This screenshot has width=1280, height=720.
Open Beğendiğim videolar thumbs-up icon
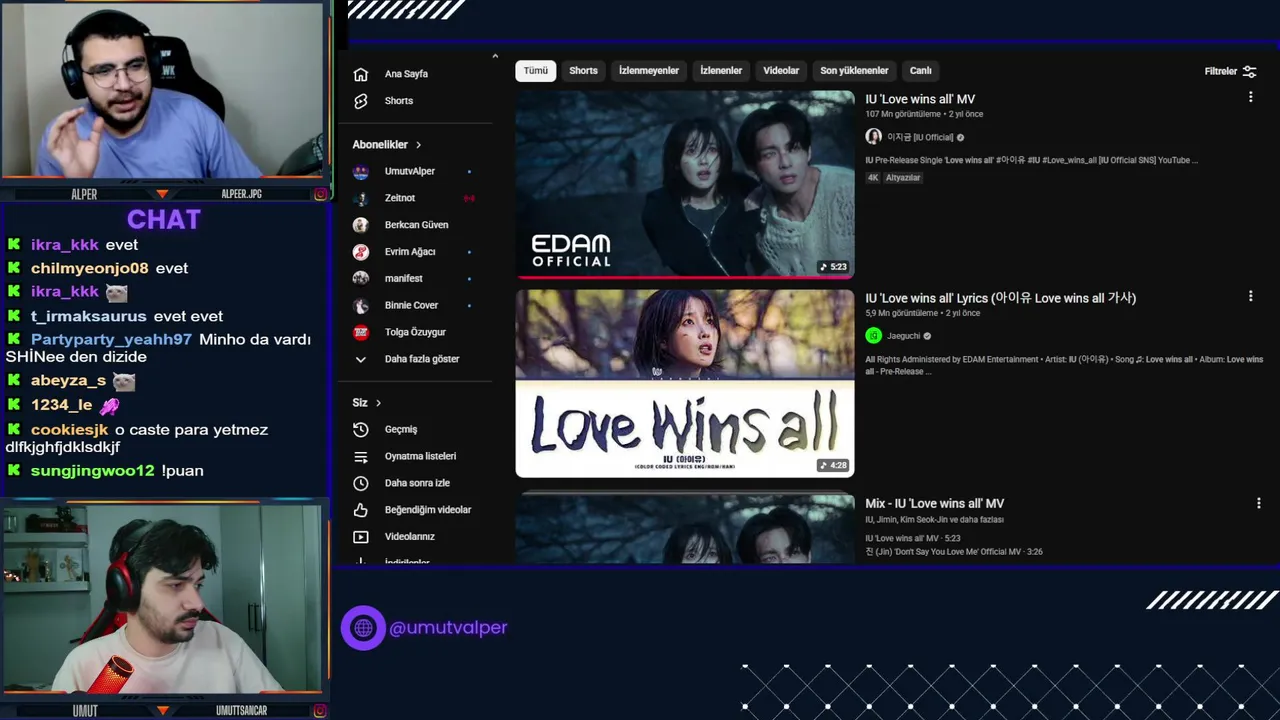[361, 510]
